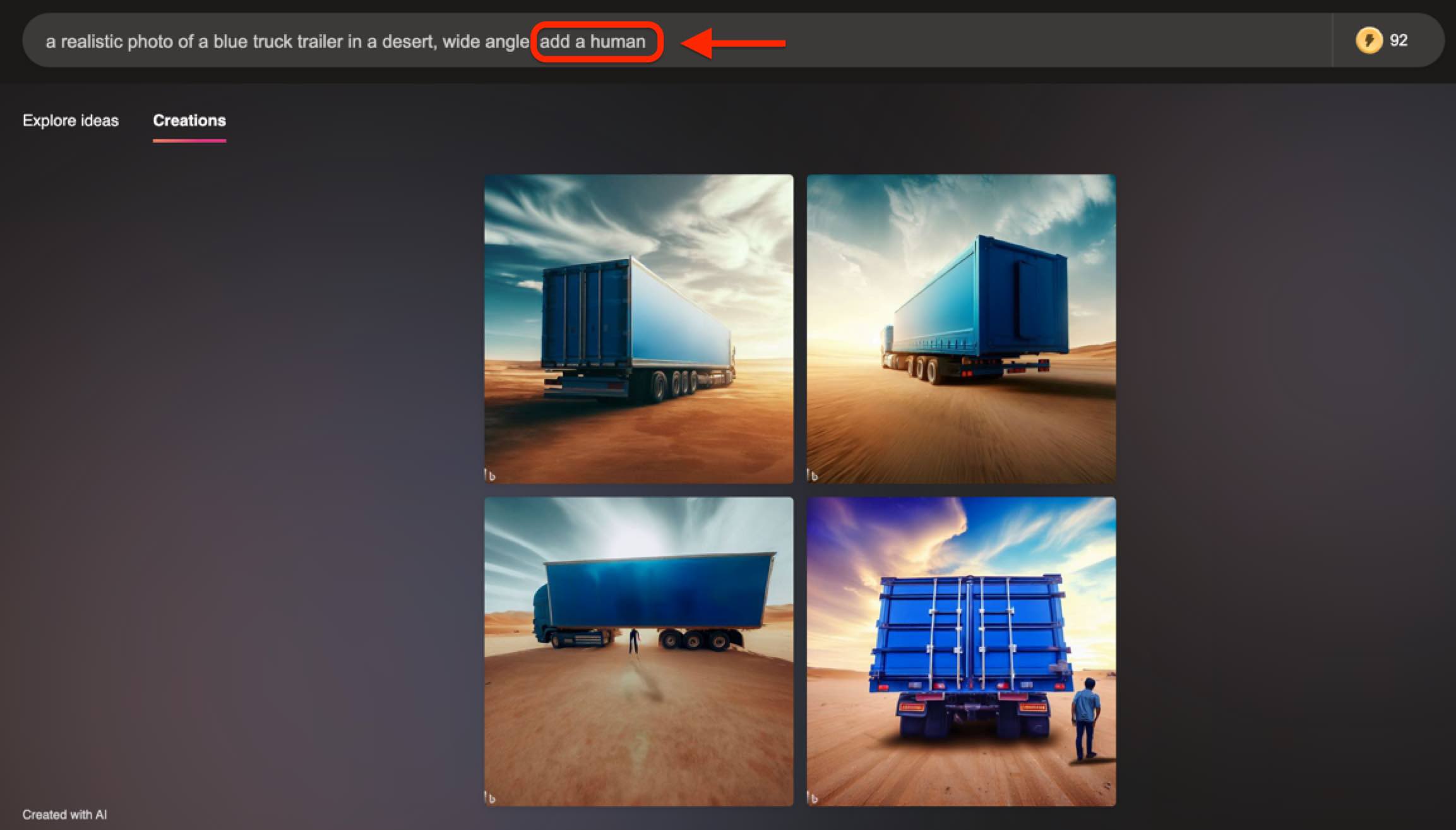Click the rounded boost counter pill
The height and width of the screenshot is (830, 1456).
(1383, 40)
